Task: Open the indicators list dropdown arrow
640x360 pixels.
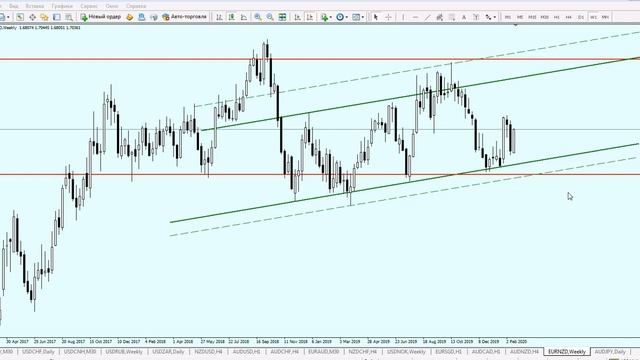Action: pyautogui.click(x=331, y=17)
